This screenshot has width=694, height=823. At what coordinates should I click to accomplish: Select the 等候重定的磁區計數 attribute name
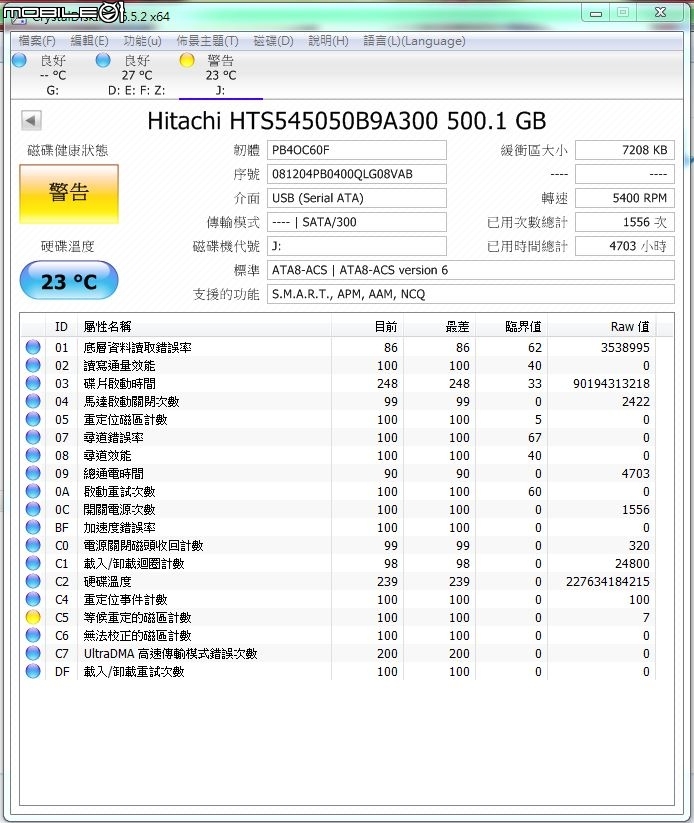pos(138,617)
